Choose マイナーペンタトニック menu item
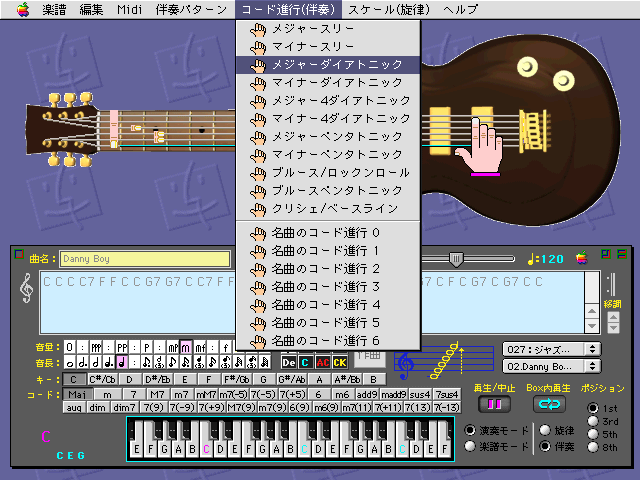Image resolution: width=640 pixels, height=480 pixels. click(328, 154)
